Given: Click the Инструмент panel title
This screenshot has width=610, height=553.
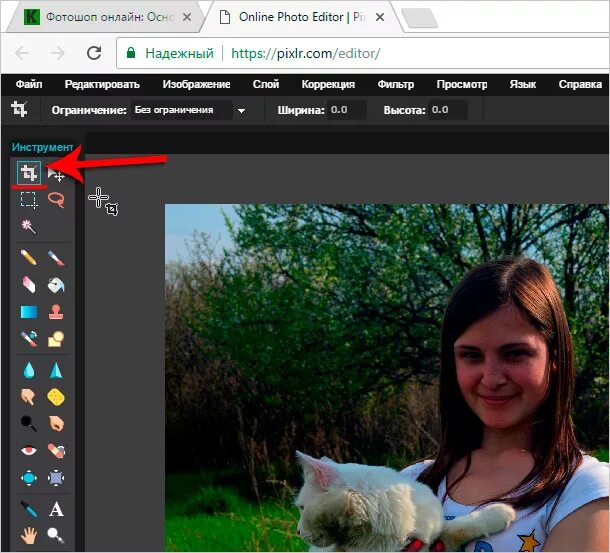Looking at the screenshot, I should tap(42, 147).
